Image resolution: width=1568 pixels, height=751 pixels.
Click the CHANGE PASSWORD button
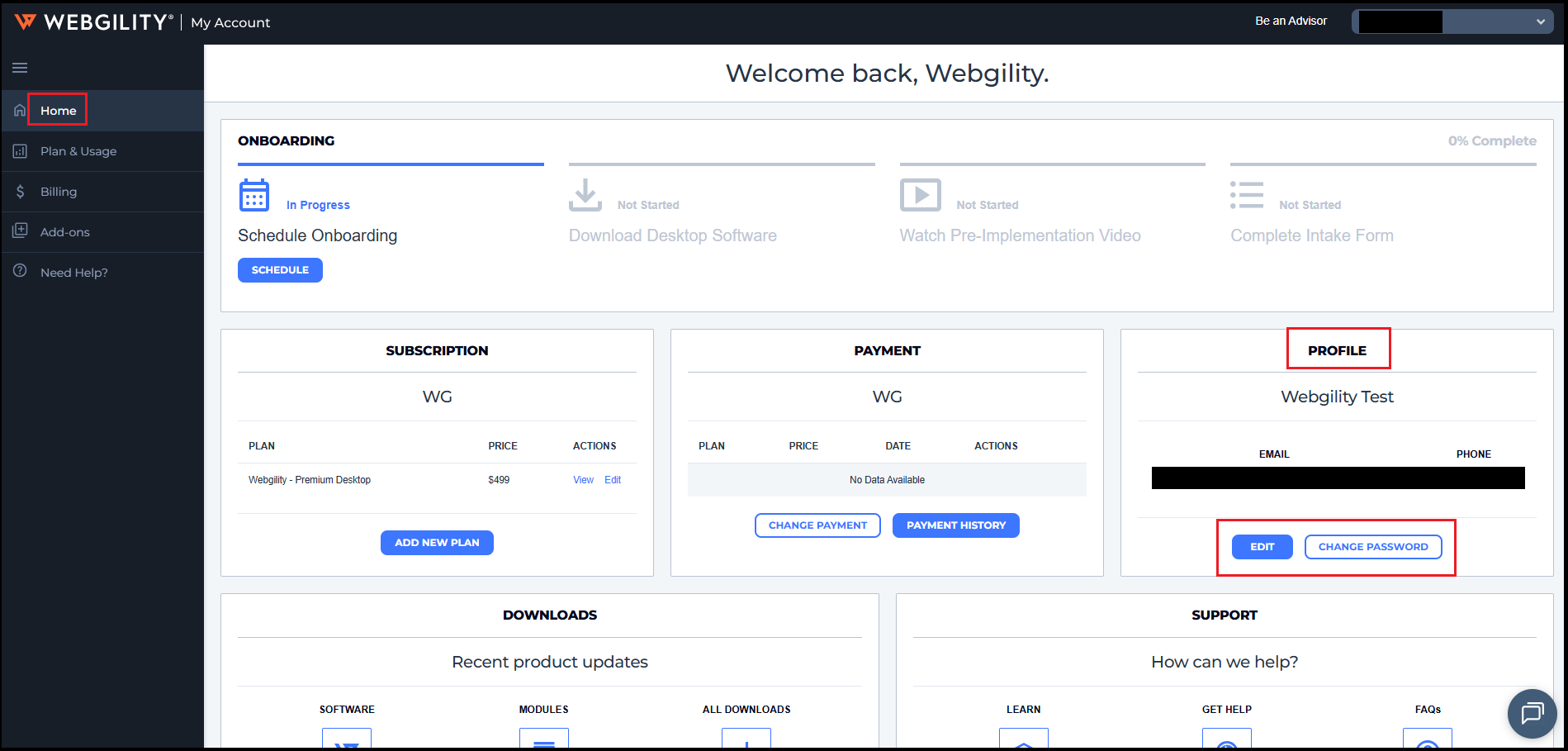point(1373,547)
